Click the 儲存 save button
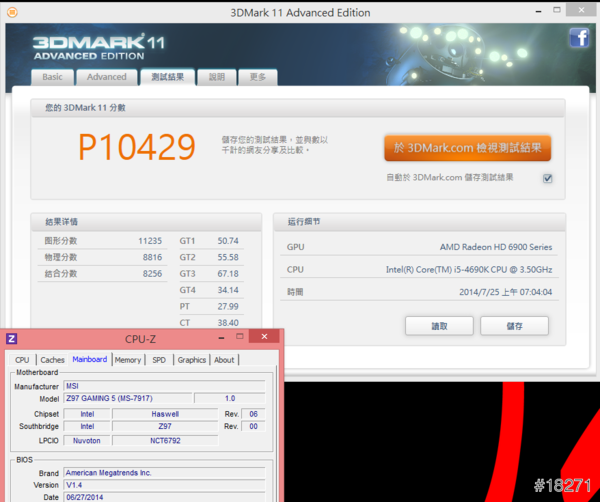 point(514,326)
